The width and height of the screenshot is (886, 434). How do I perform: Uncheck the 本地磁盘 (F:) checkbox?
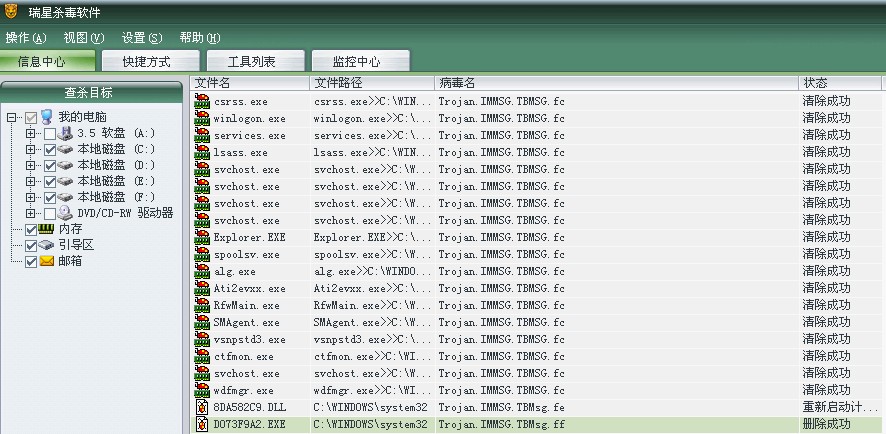pyautogui.click(x=50, y=197)
